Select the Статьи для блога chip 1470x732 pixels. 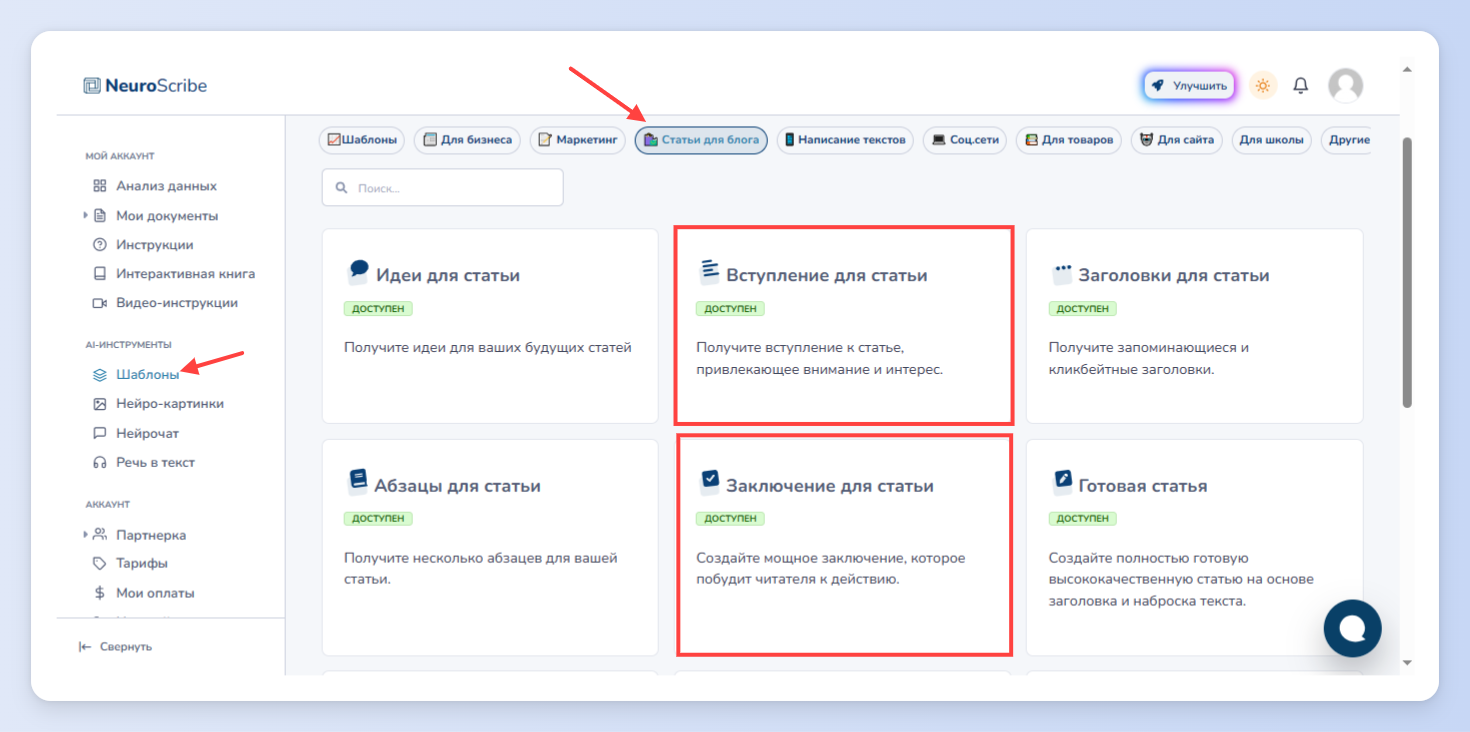pos(701,140)
